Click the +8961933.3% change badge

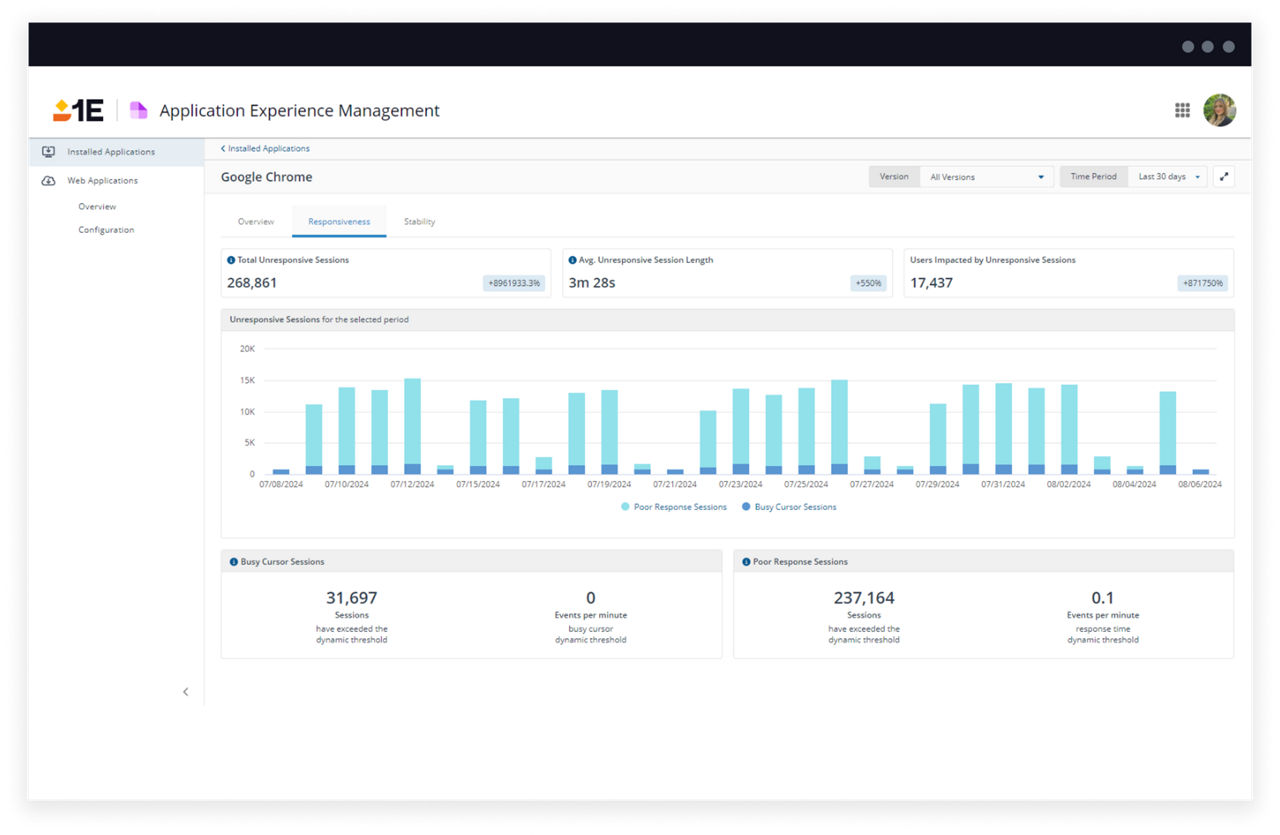pos(514,283)
